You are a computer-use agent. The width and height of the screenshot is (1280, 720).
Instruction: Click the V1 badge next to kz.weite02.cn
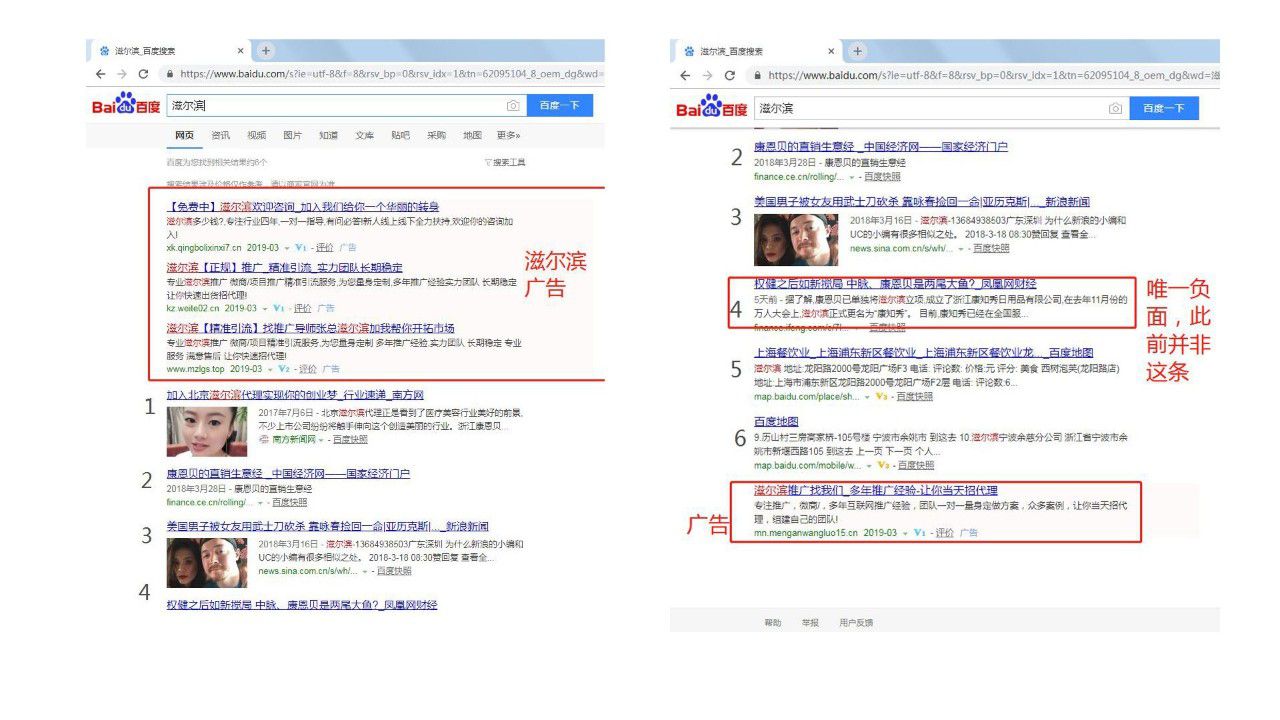pos(279,308)
